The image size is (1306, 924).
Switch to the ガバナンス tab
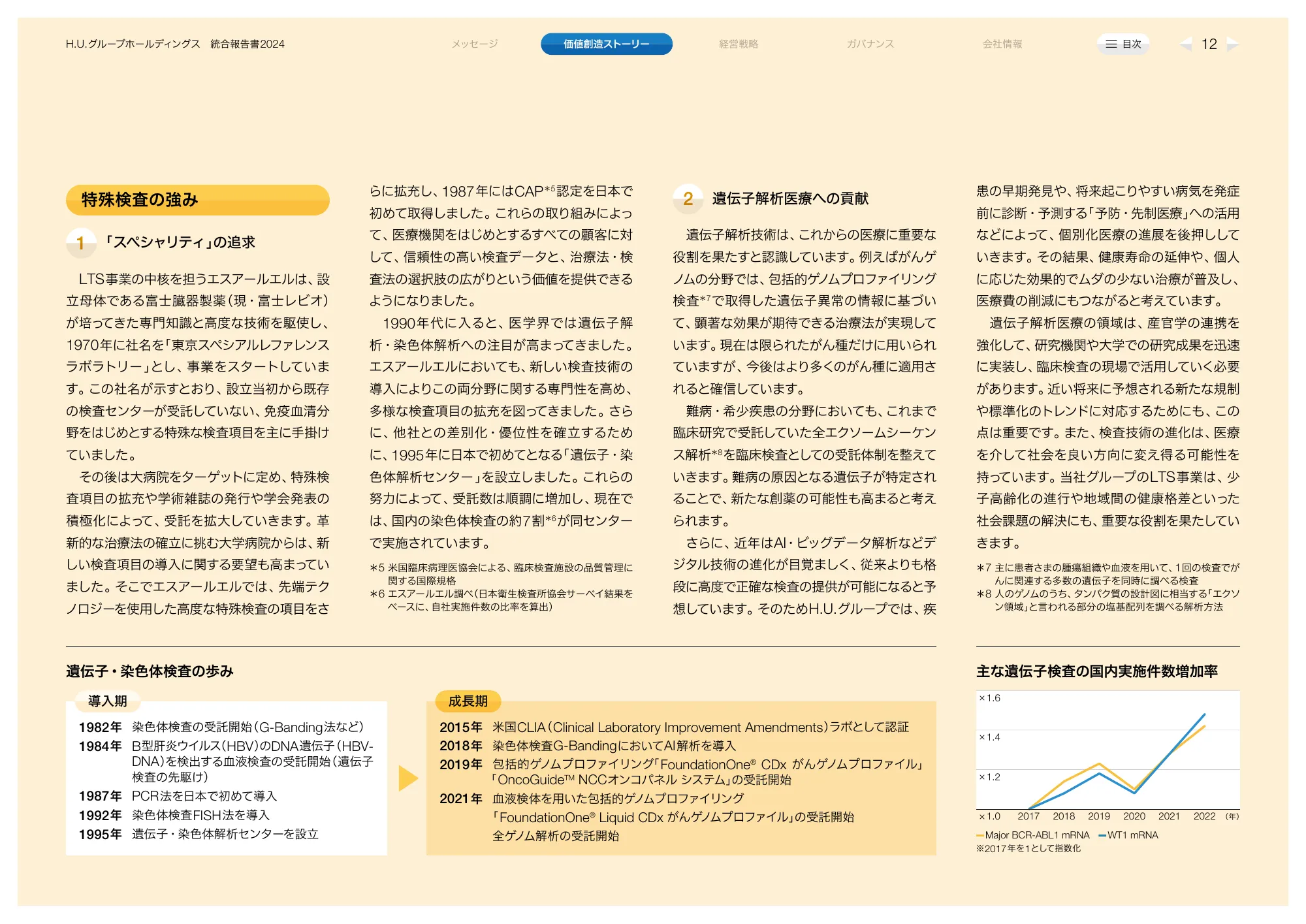pyautogui.click(x=870, y=44)
